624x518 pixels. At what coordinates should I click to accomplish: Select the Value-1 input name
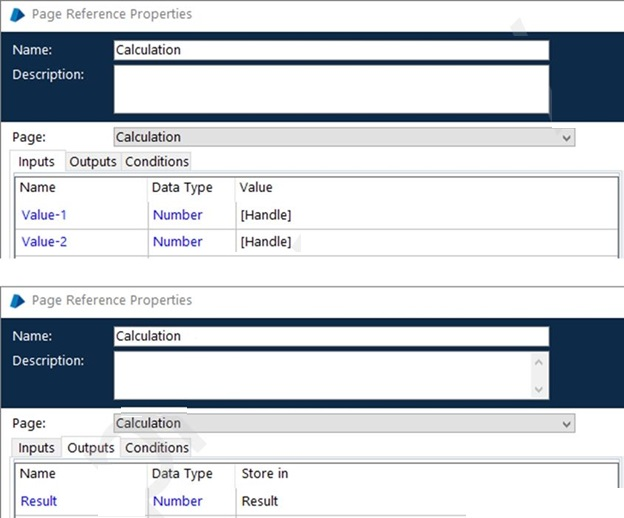tap(44, 215)
